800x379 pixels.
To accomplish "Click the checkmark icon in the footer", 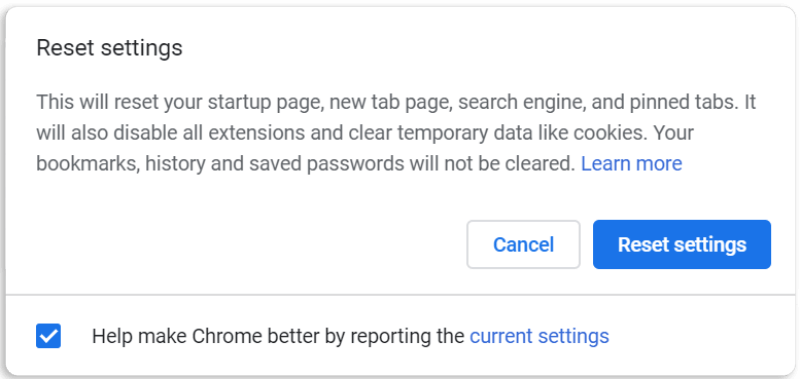I will coord(48,336).
